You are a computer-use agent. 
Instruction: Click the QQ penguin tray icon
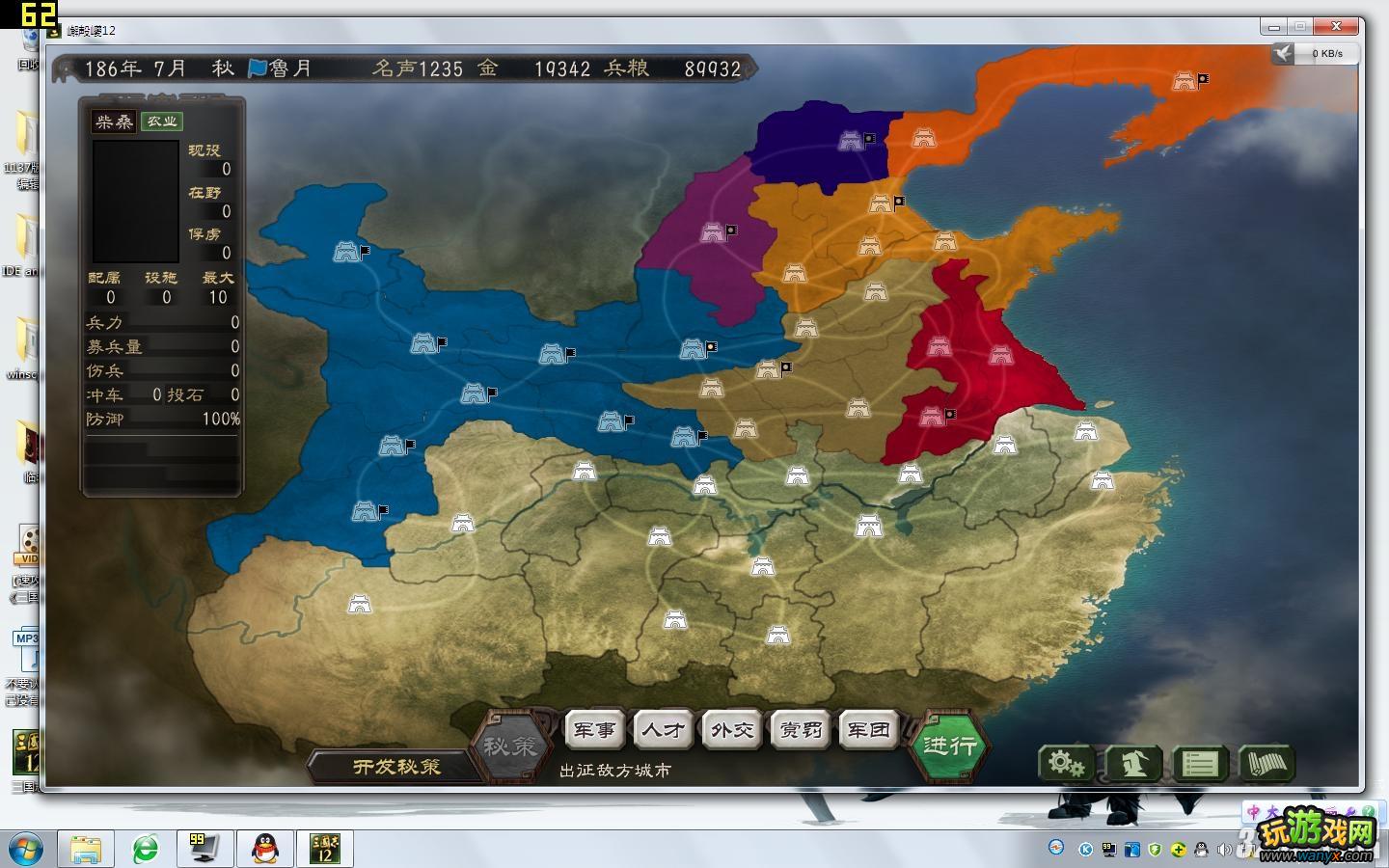(x=1201, y=850)
